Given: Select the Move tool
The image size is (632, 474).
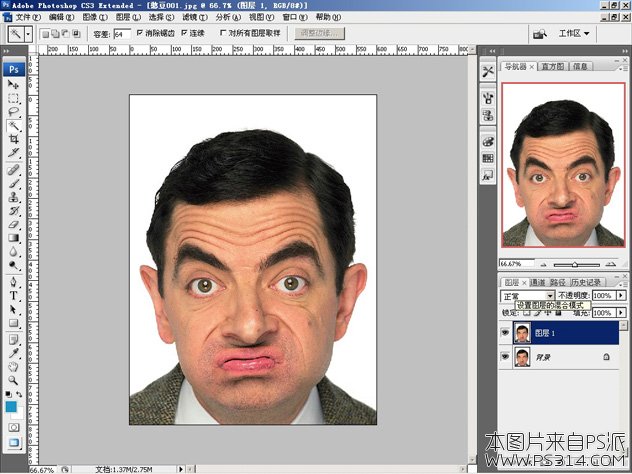Looking at the screenshot, I should point(14,85).
